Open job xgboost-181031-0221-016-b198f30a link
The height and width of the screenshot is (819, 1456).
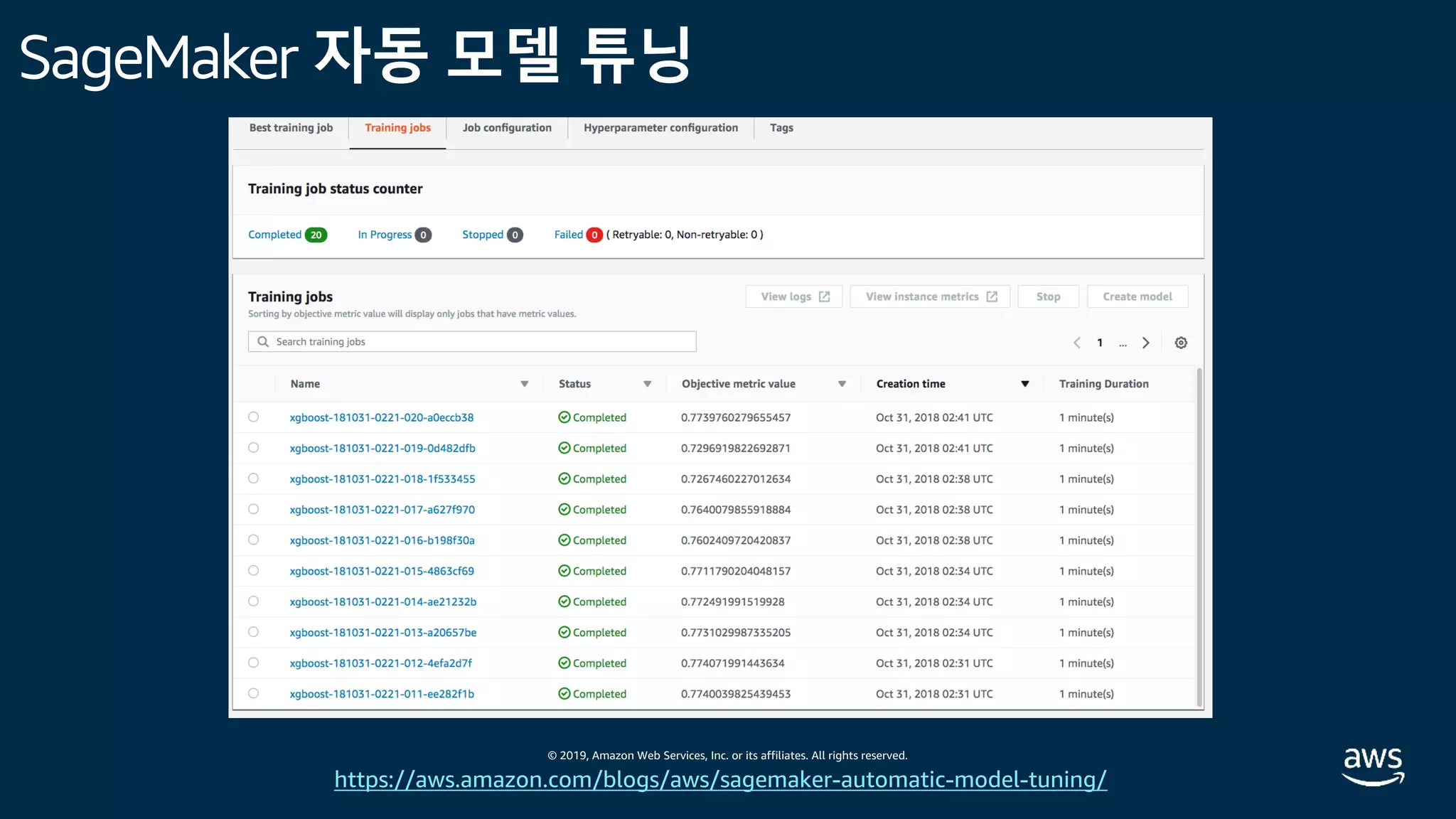coord(382,541)
